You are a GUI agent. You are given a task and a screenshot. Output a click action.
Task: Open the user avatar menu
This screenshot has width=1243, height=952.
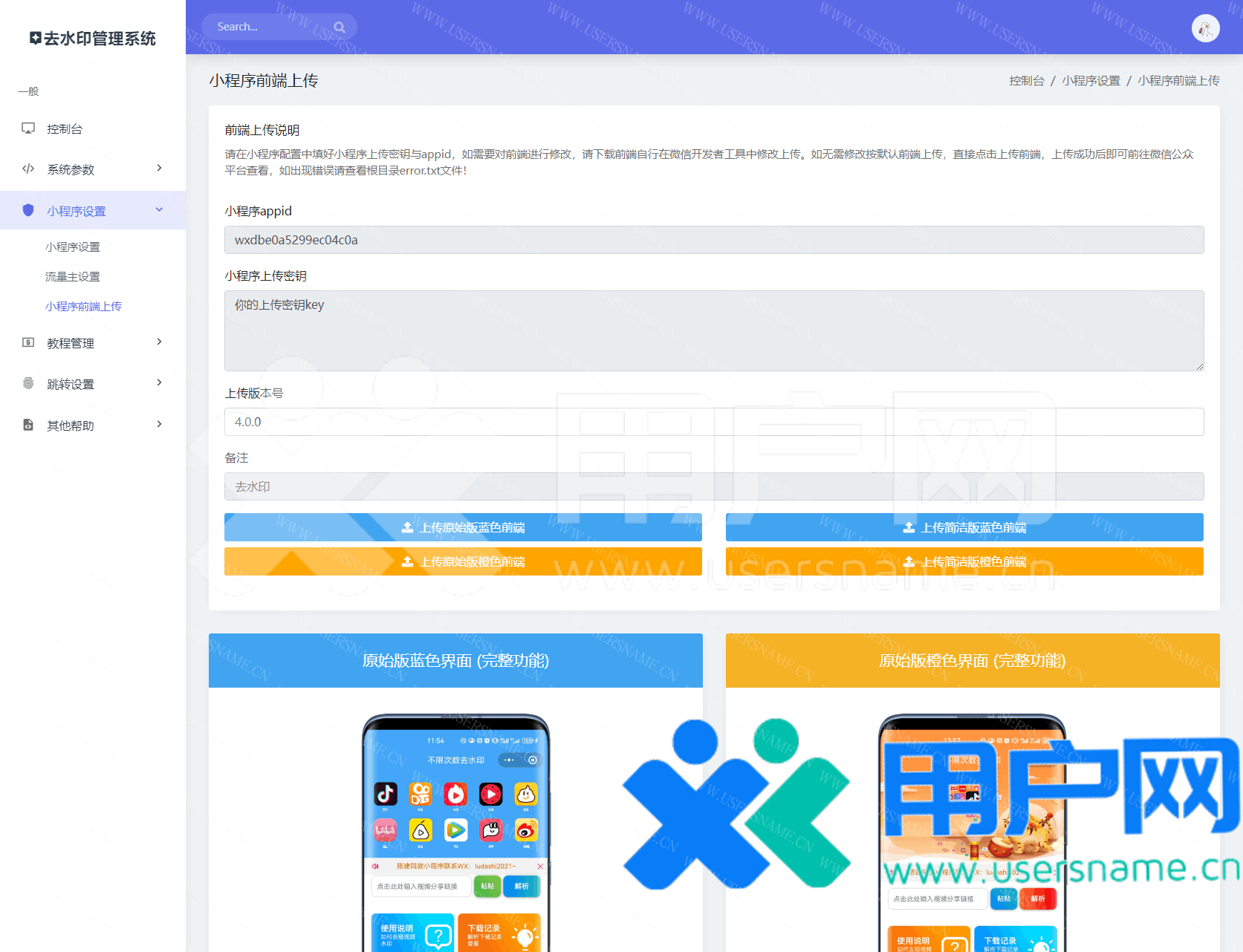(x=1205, y=29)
